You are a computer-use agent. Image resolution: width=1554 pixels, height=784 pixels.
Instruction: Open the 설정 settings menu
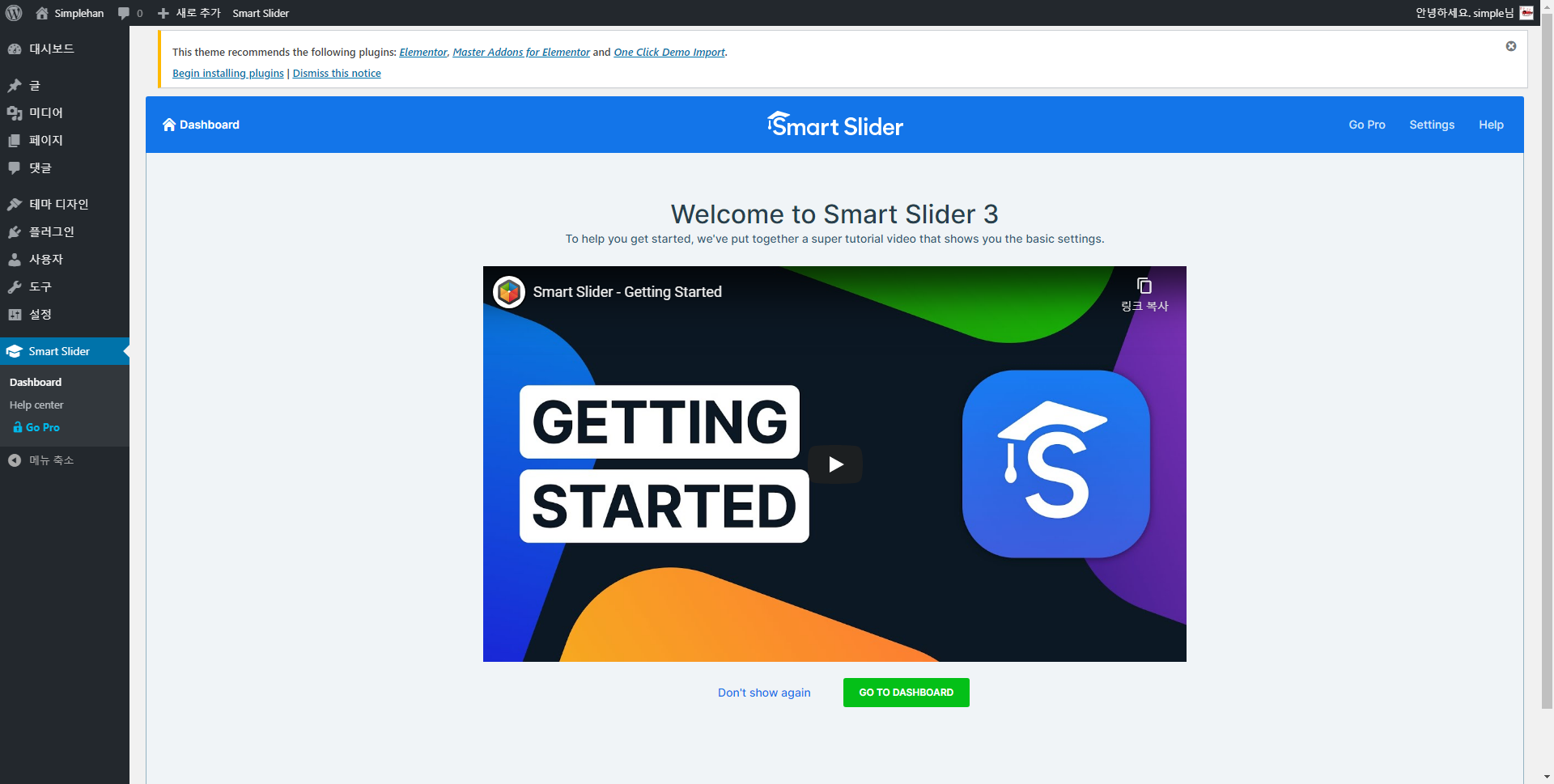click(65, 314)
